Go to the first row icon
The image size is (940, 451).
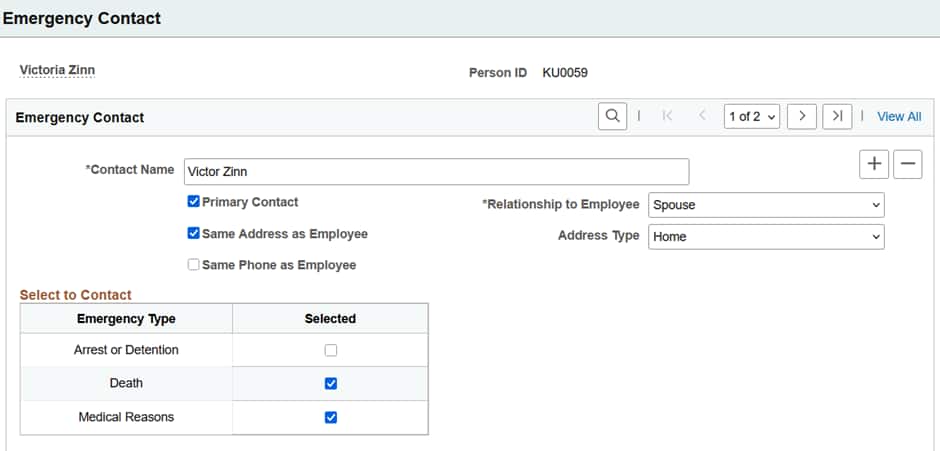click(x=667, y=116)
